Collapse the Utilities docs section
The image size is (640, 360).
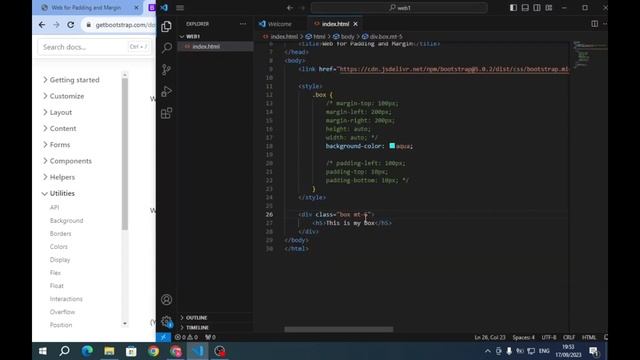[x=58, y=193]
